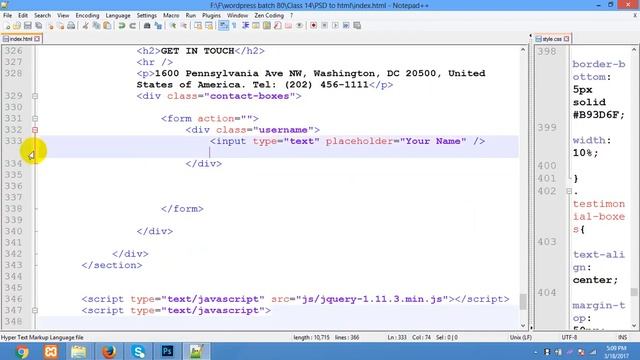Viewport: 640px width, 360px height.
Task: Stop macro recording from the toolbar
Action: 324,26
